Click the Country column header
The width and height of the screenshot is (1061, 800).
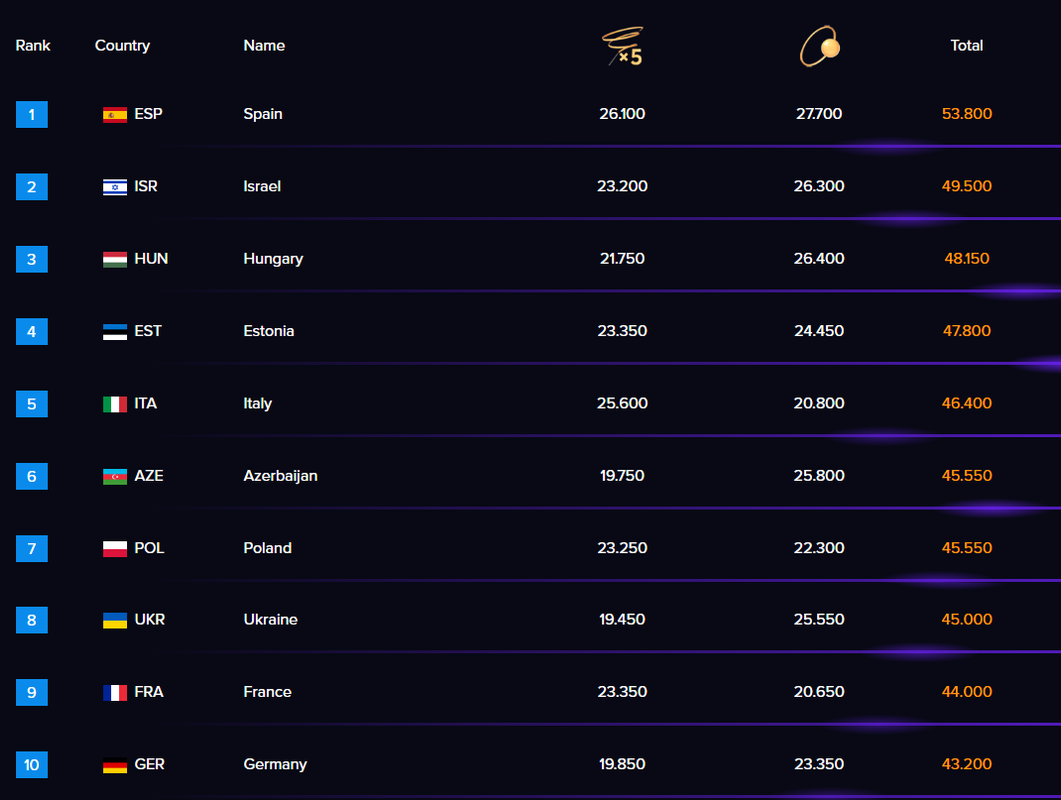(122, 45)
